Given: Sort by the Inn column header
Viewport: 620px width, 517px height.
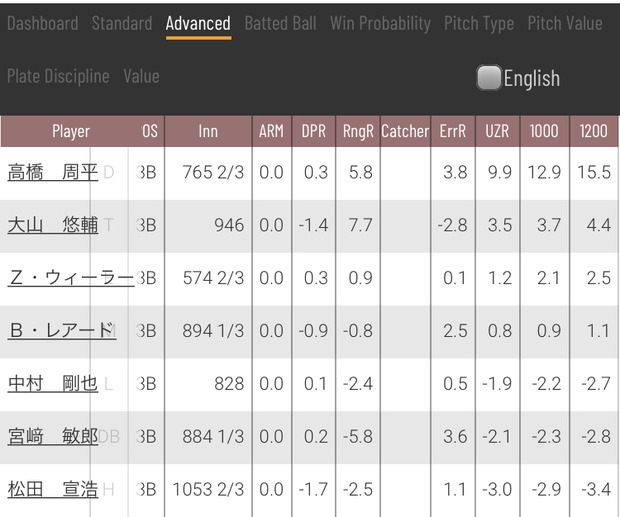Looking at the screenshot, I should [x=208, y=131].
